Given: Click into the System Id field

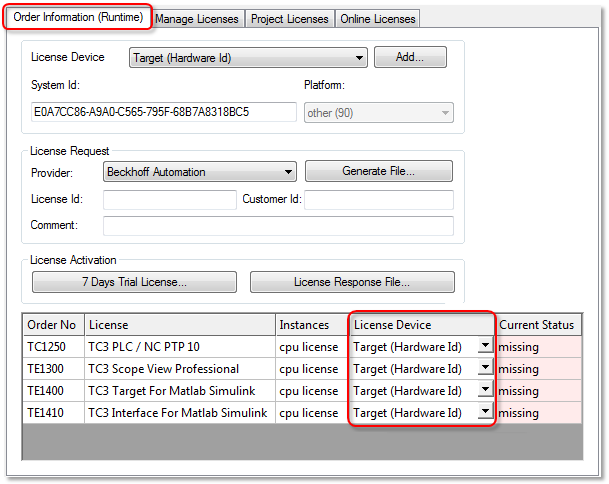Looking at the screenshot, I should [x=164, y=112].
